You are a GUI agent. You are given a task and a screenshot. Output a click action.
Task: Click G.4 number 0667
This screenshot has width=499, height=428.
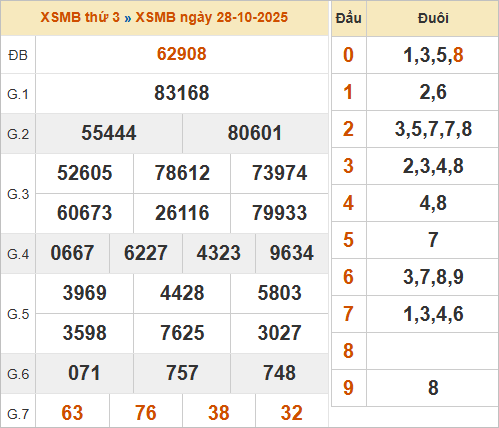click(72, 253)
